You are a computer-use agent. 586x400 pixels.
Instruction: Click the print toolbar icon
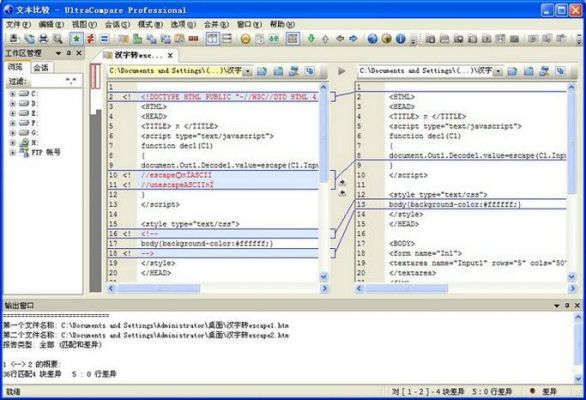[x=43, y=39]
